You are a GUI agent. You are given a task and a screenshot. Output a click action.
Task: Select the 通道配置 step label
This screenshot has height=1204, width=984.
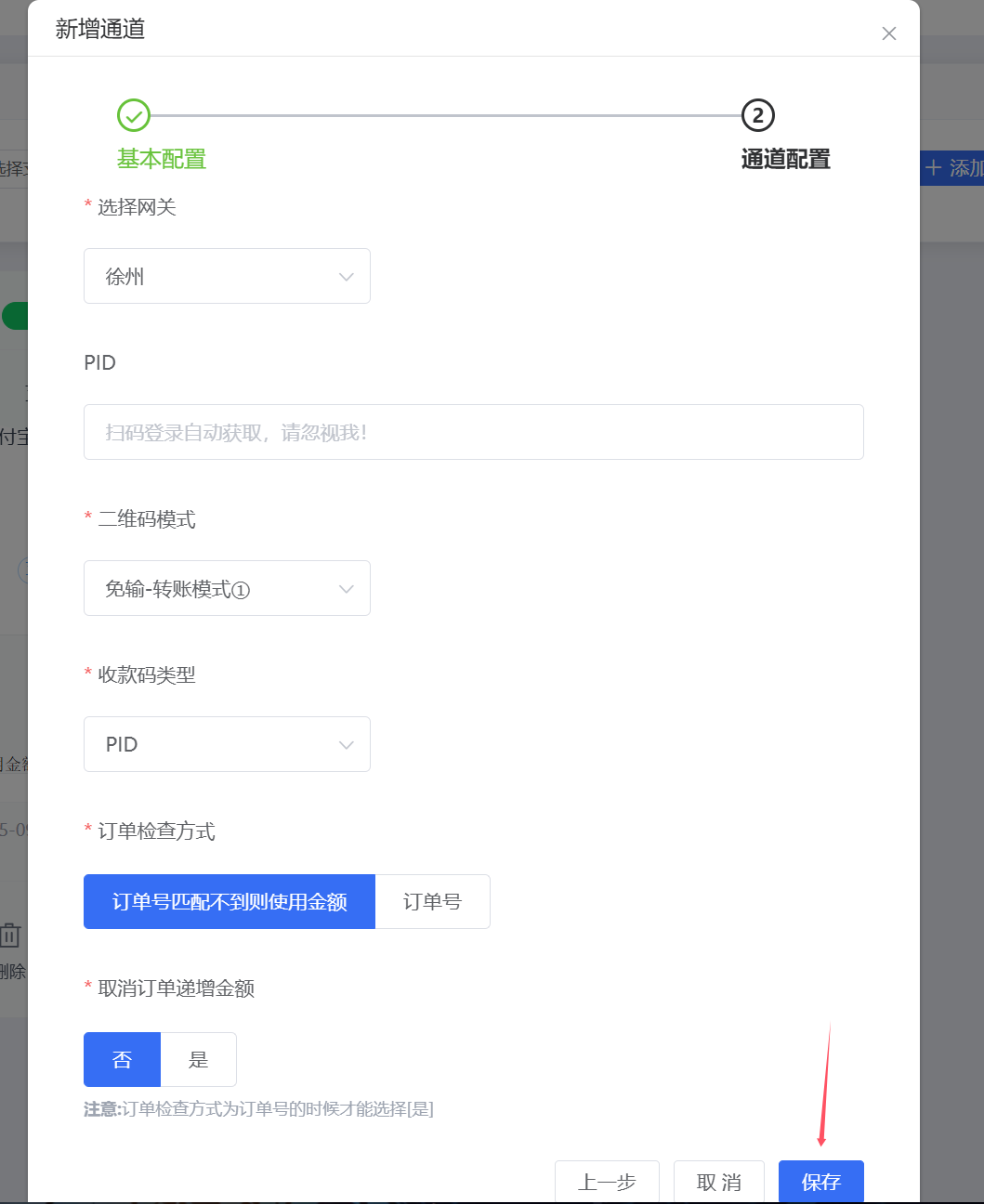tap(785, 160)
